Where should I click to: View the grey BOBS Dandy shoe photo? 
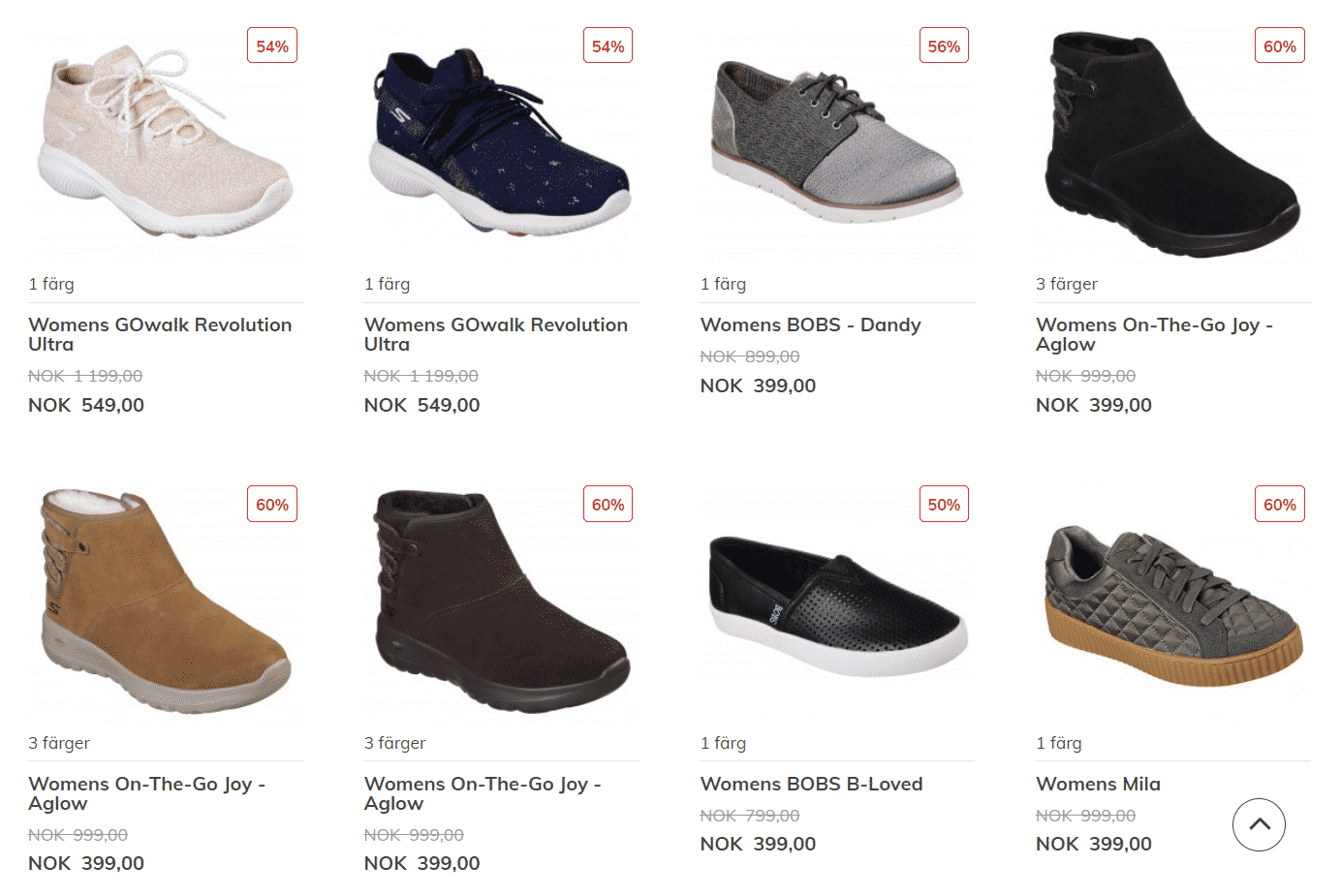pos(837,140)
